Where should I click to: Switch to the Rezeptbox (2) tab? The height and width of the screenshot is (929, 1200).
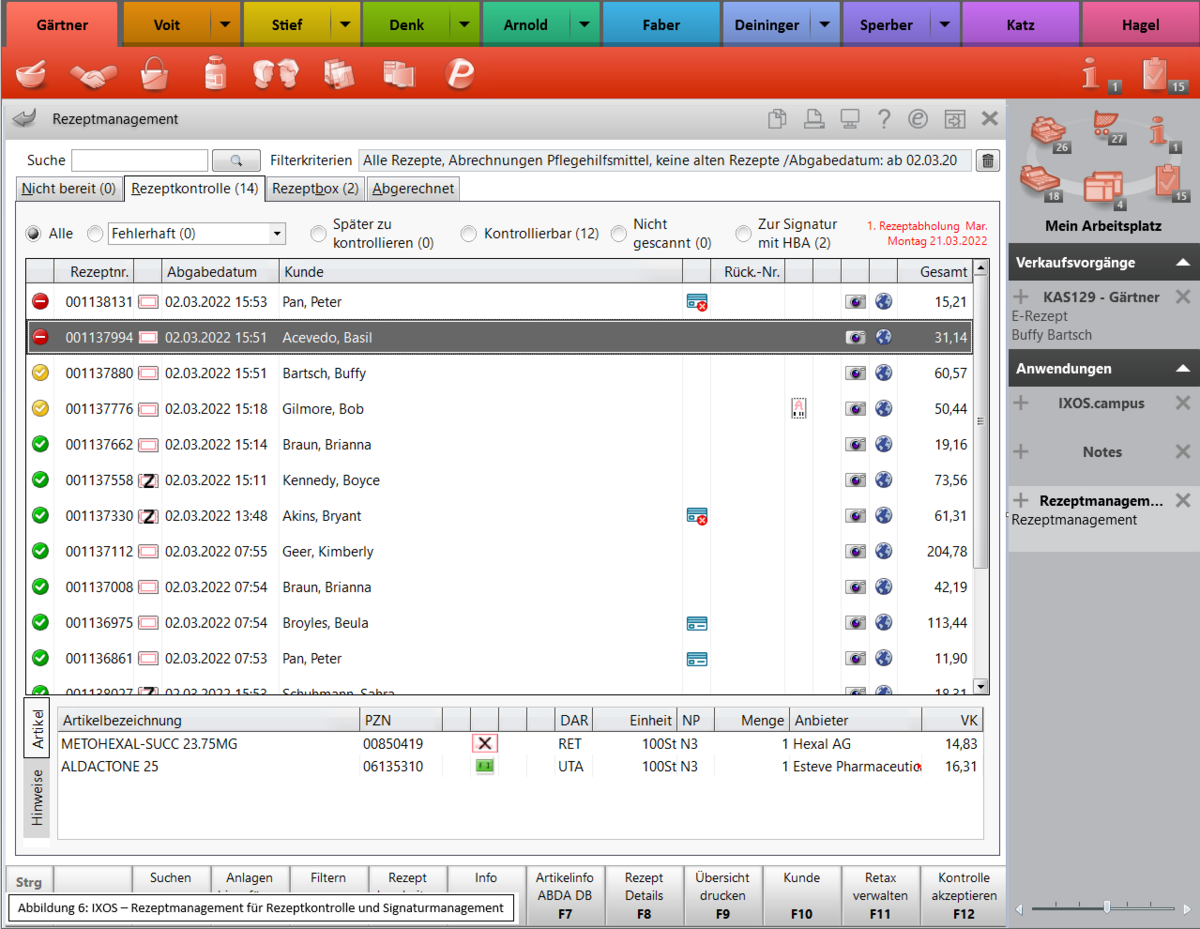pos(315,188)
